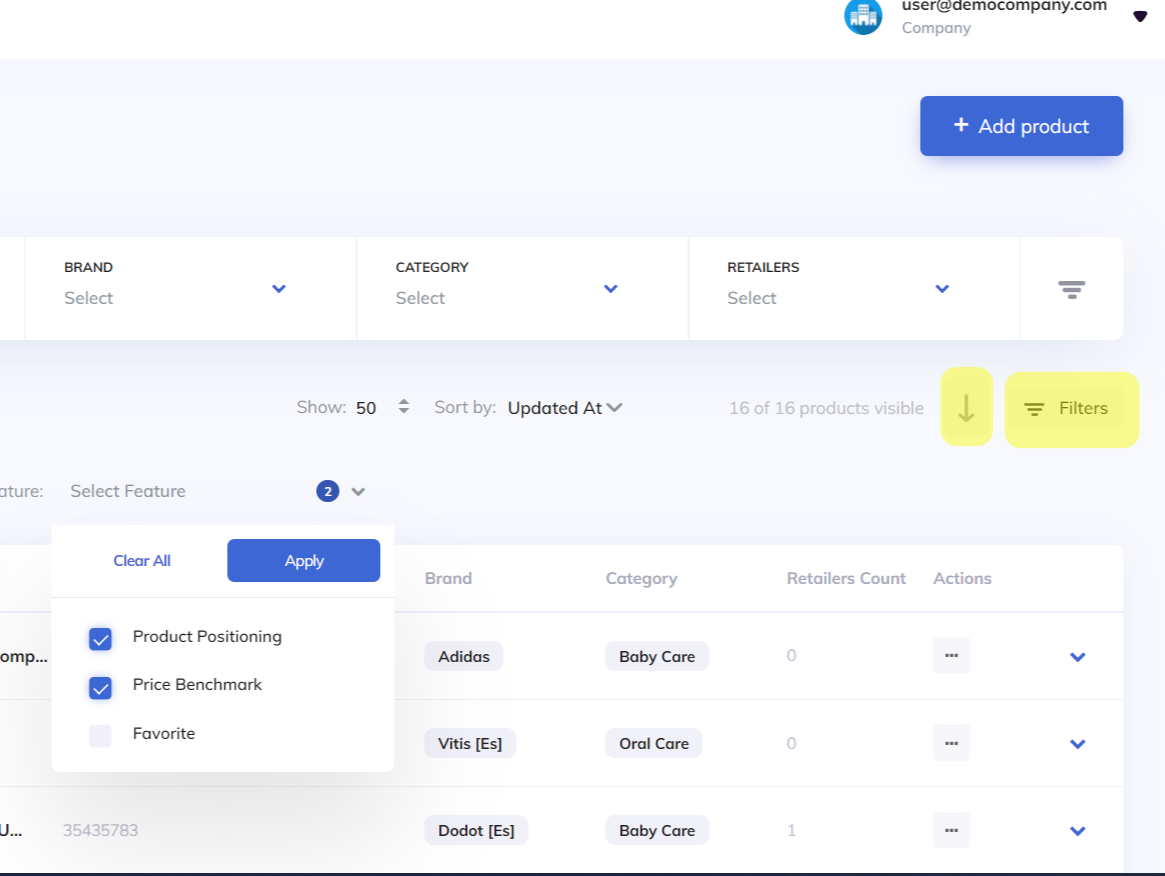The height and width of the screenshot is (876, 1165).
Task: Uncheck the Product Positioning checkbox
Action: (x=100, y=639)
